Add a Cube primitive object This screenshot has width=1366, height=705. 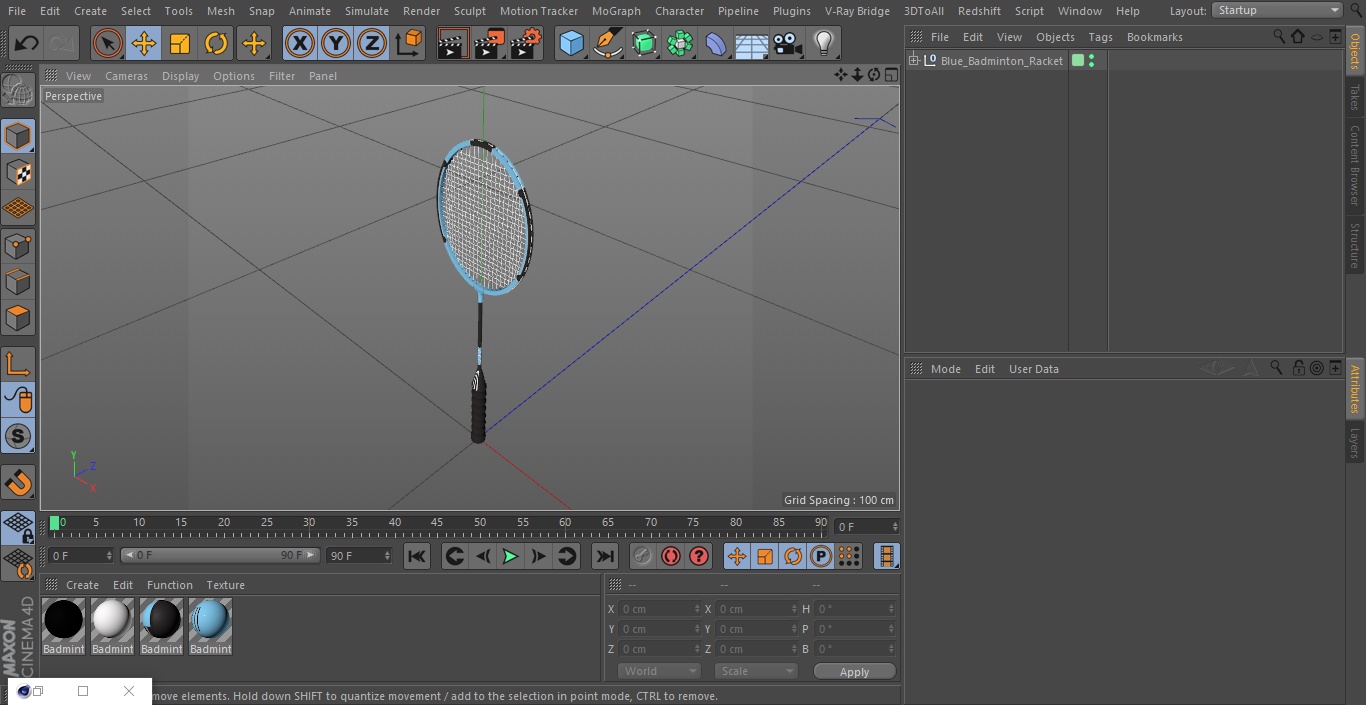click(571, 43)
